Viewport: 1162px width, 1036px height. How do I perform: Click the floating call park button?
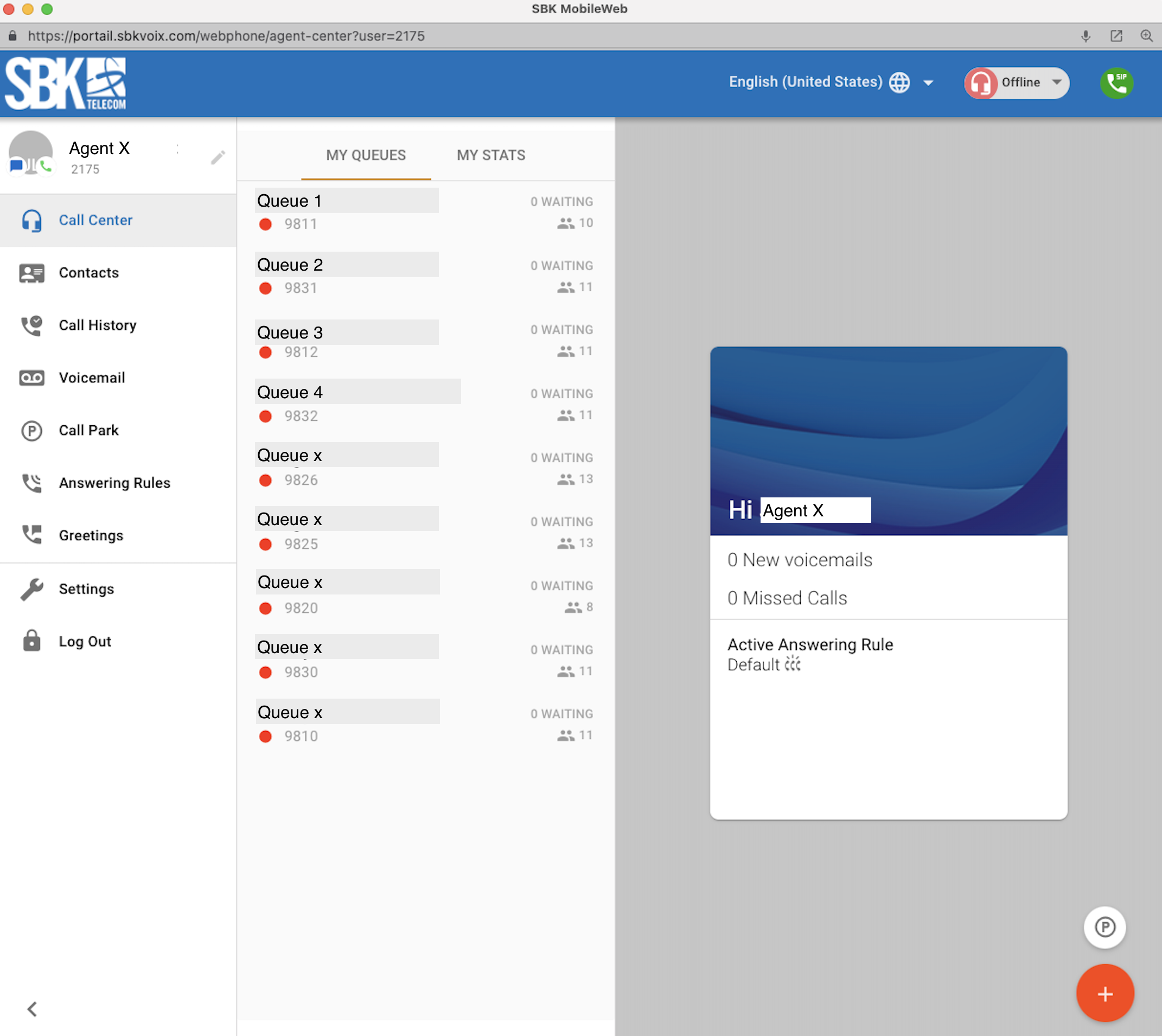click(x=1104, y=928)
